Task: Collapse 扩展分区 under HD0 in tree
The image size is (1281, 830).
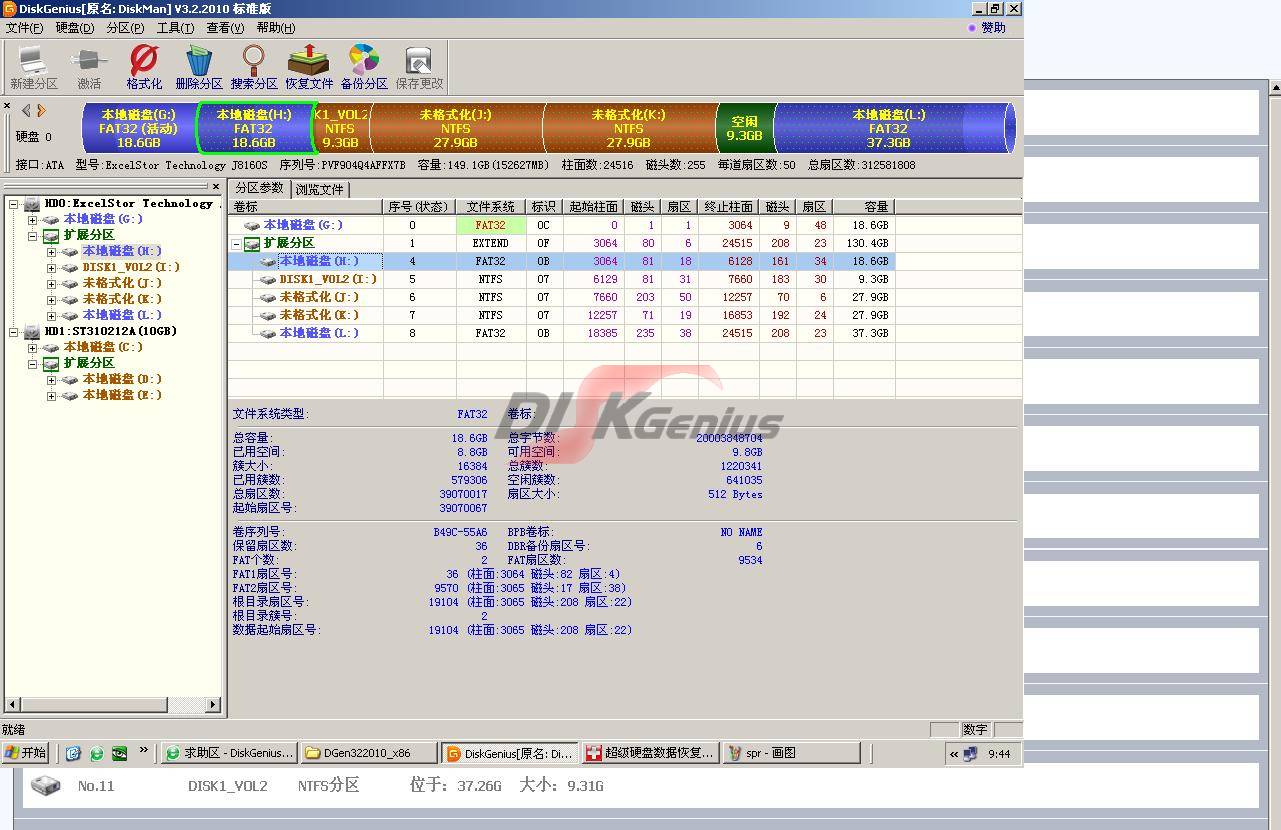Action: tap(32, 236)
